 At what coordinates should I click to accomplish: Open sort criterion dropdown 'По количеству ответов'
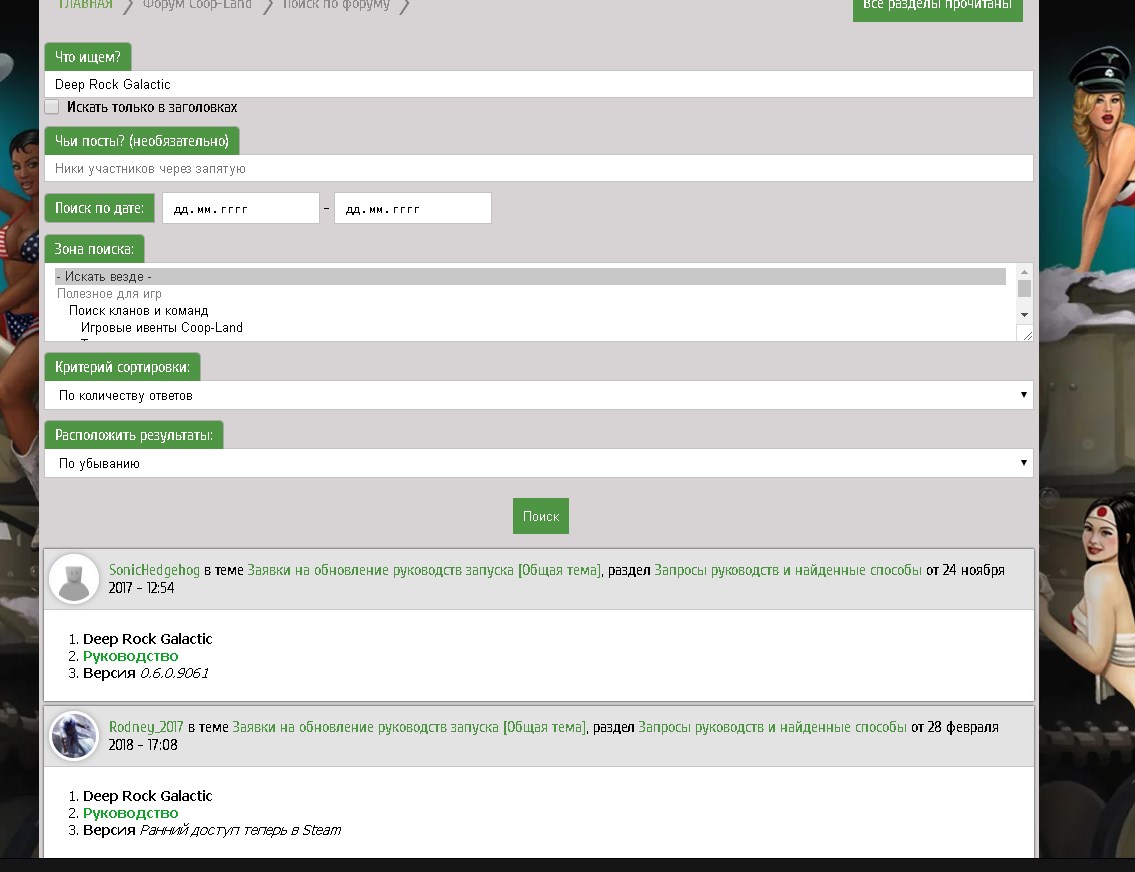(539, 395)
